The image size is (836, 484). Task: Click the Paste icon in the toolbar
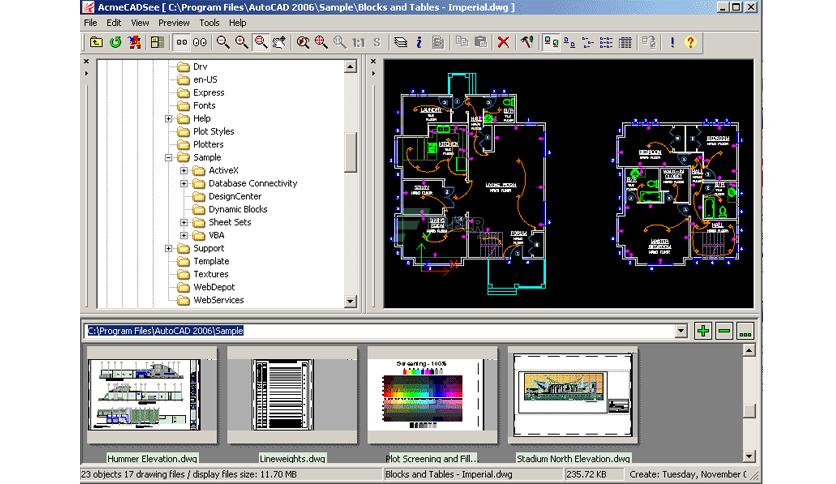[480, 42]
